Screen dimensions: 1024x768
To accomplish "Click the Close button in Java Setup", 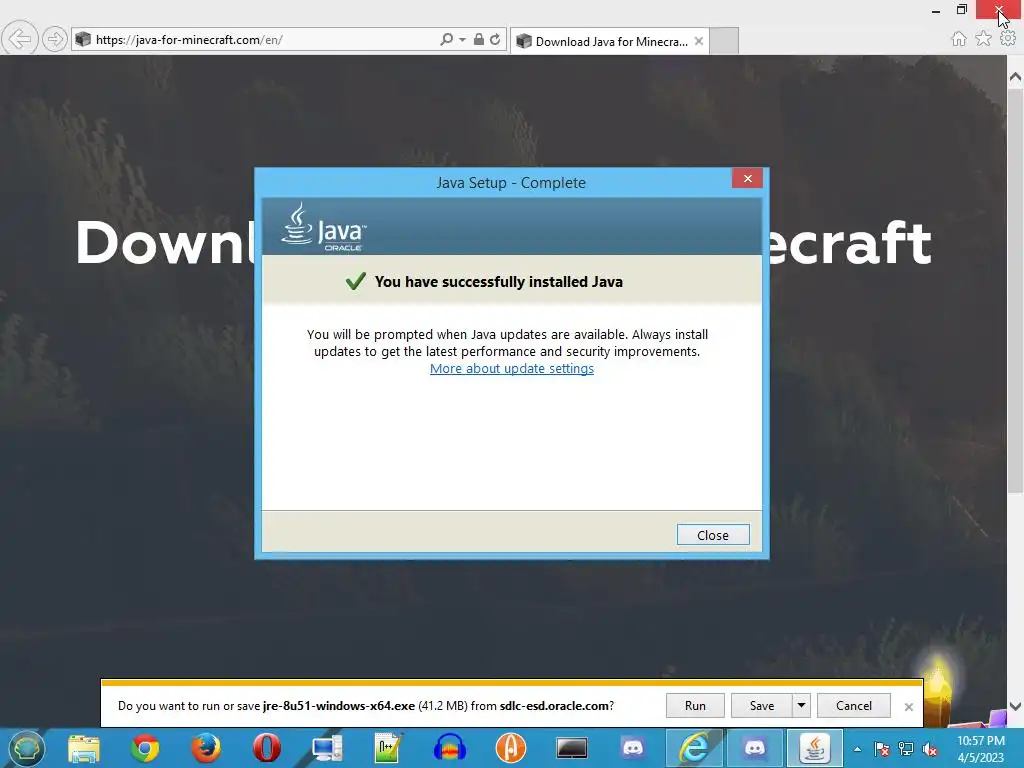I will (712, 535).
